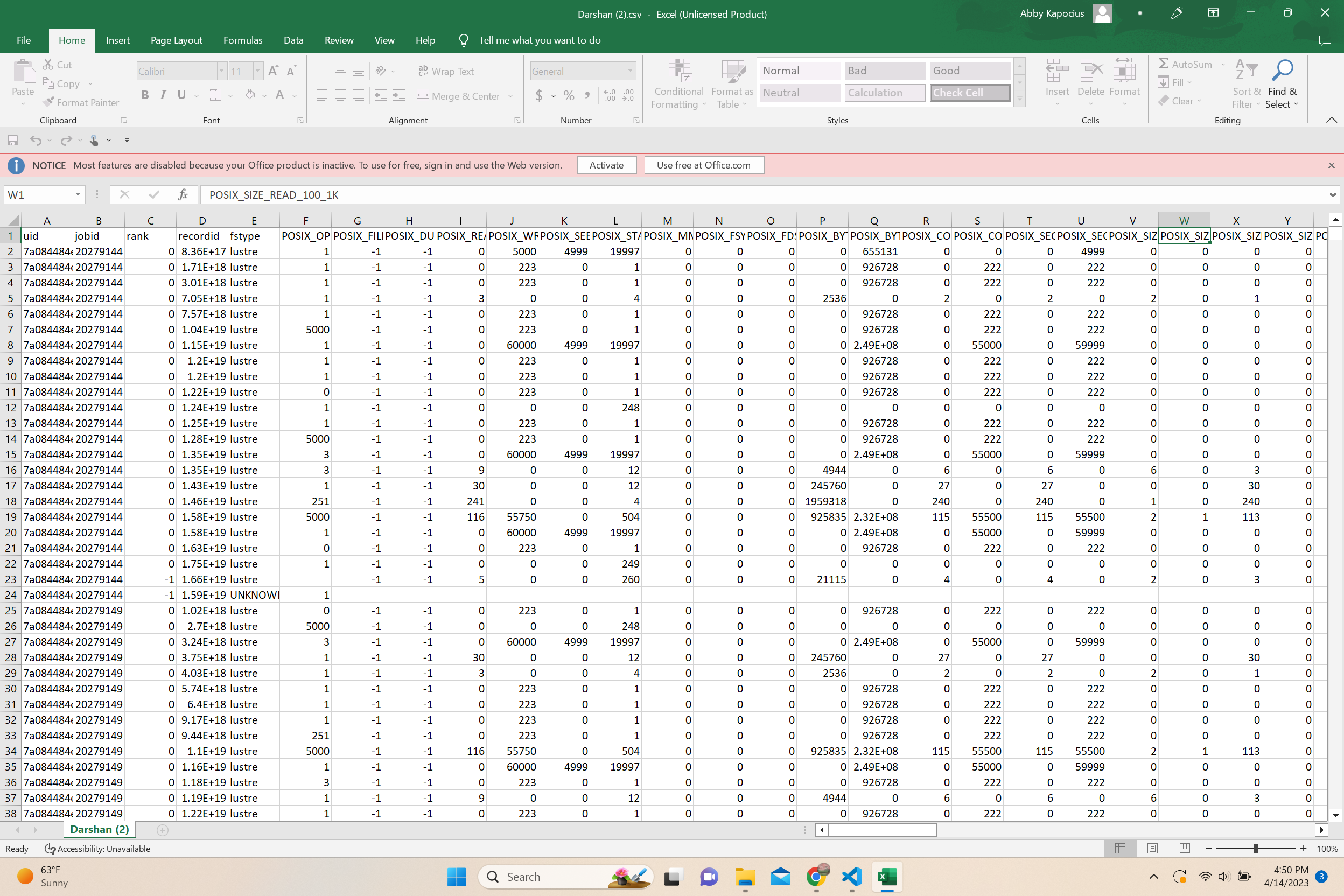Click the Excel icon in the taskbar
The image size is (1344, 896).
tap(886, 877)
